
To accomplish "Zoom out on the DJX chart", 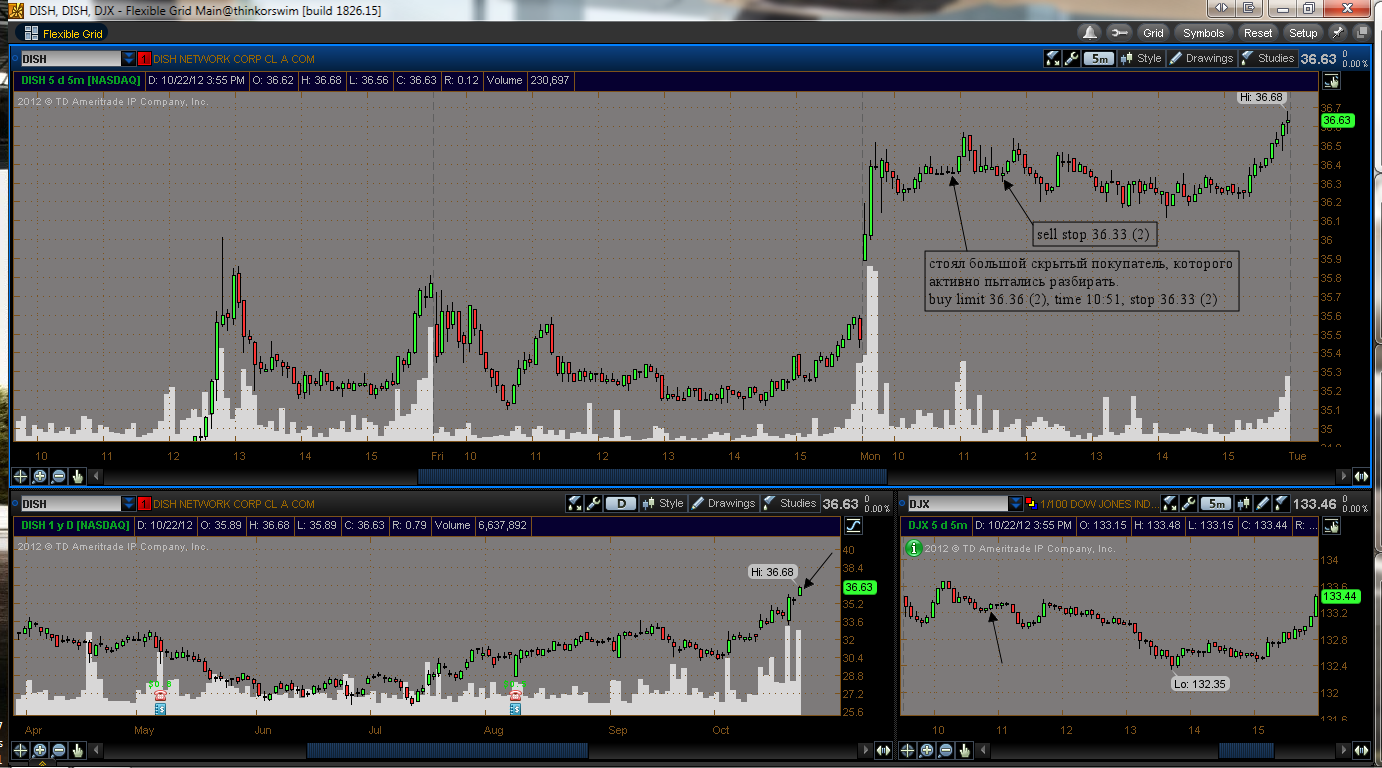I will pyautogui.click(x=946, y=749).
